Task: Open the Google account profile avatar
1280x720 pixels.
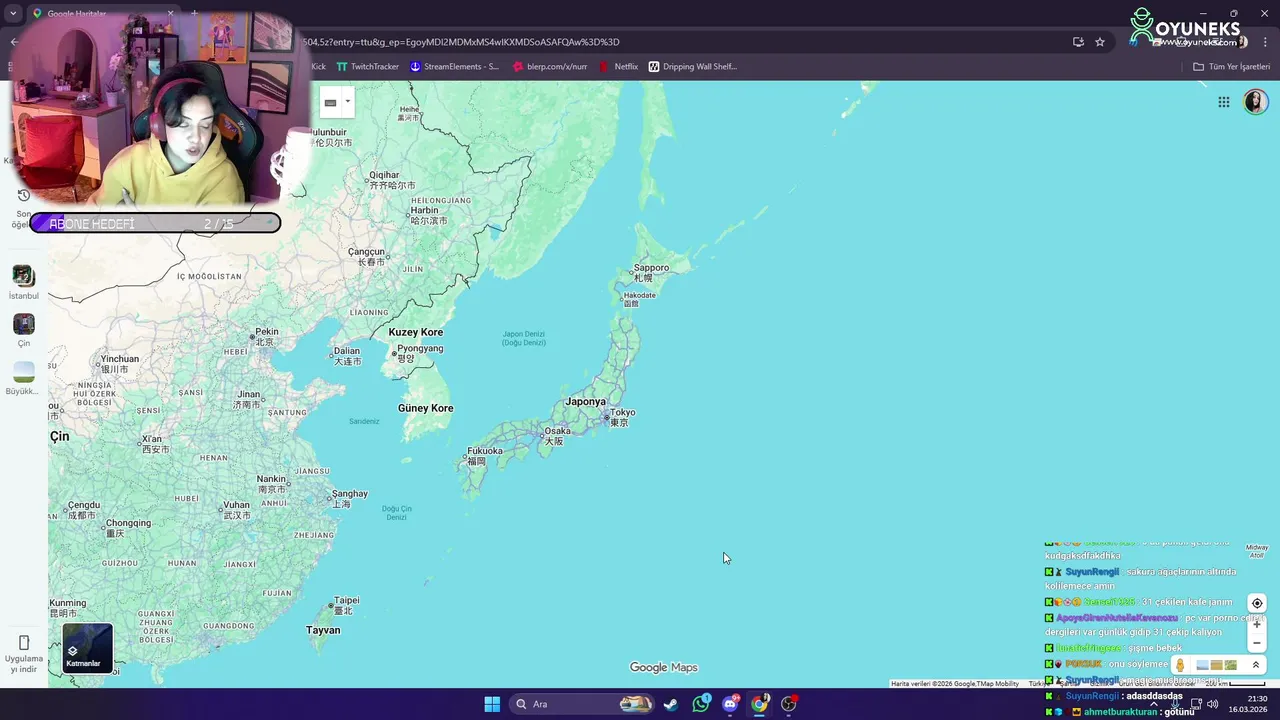Action: [1255, 102]
